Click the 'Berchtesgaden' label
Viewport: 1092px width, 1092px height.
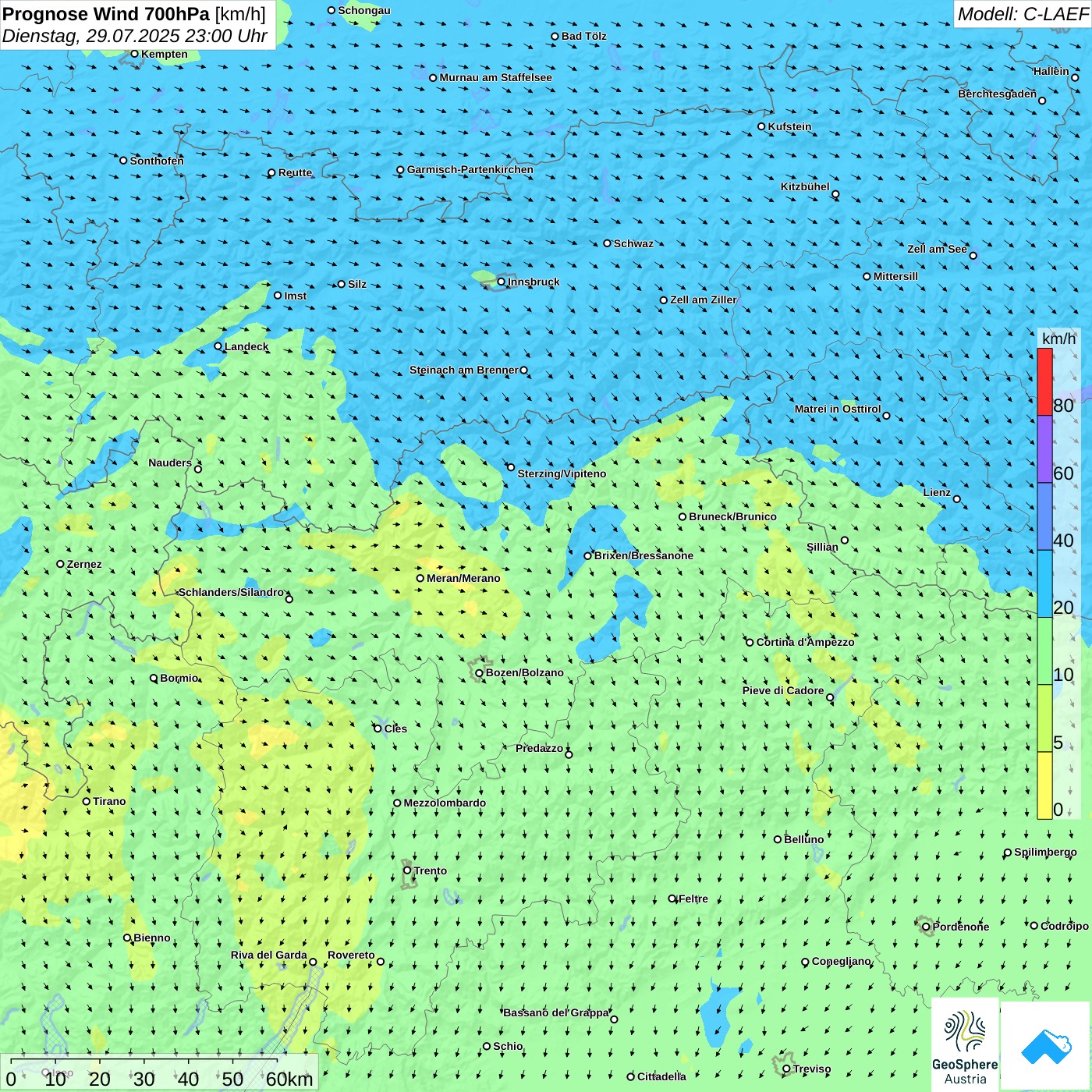coord(998,94)
